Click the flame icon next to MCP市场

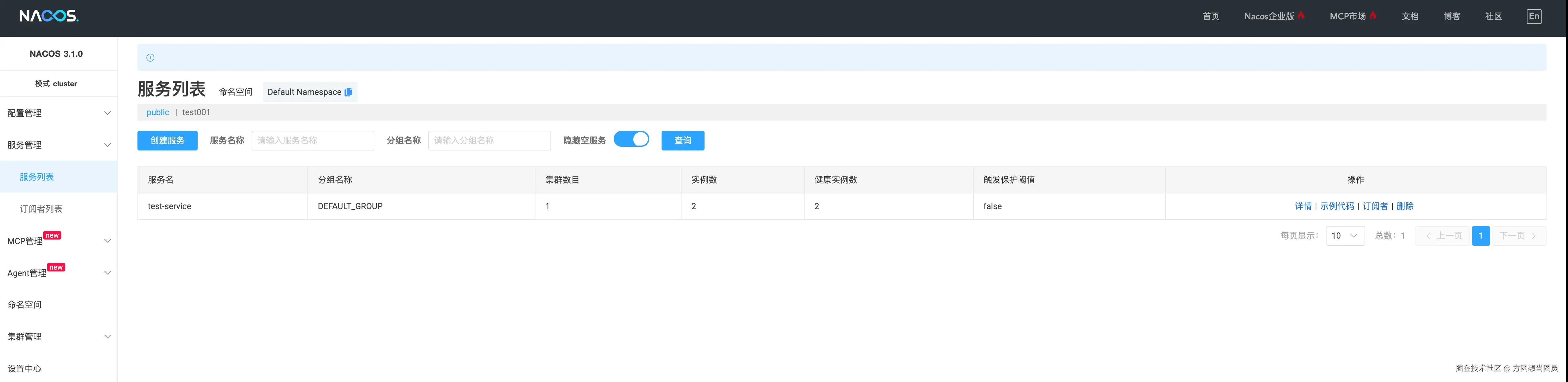pyautogui.click(x=1373, y=15)
